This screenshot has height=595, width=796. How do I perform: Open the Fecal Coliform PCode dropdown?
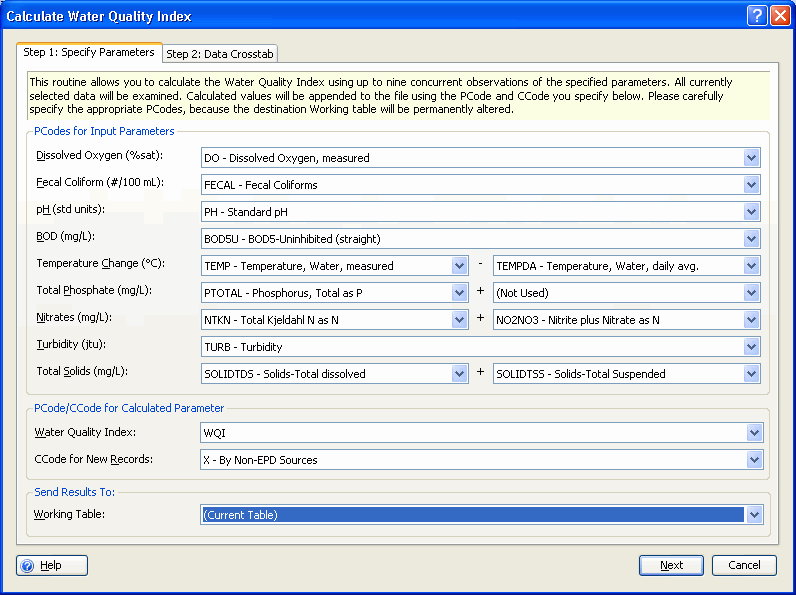pyautogui.click(x=752, y=185)
